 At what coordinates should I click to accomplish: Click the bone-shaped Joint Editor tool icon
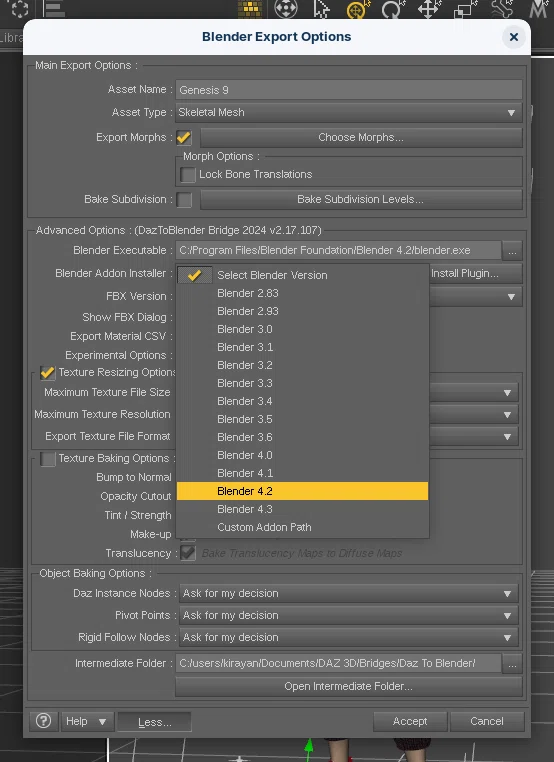[501, 9]
